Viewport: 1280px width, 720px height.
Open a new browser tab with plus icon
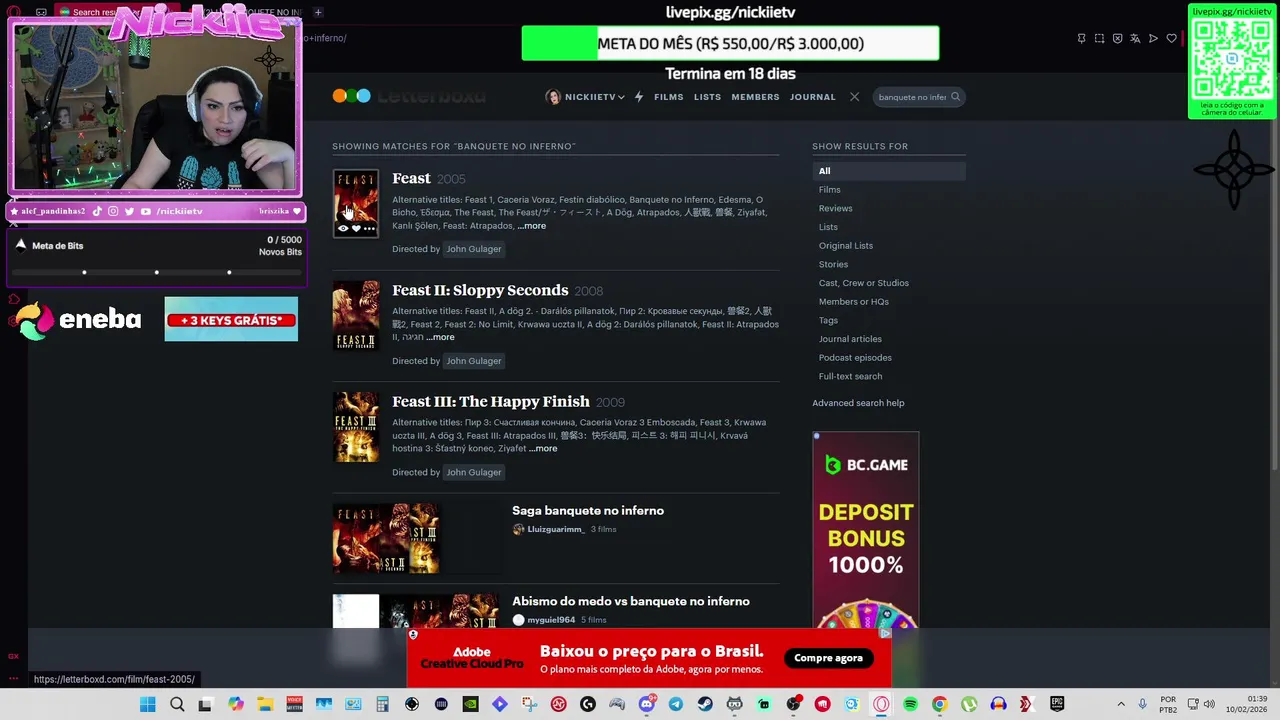pos(318,12)
